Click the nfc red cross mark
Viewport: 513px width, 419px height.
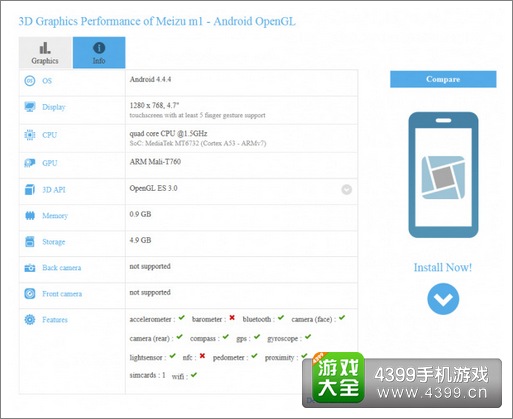point(202,356)
